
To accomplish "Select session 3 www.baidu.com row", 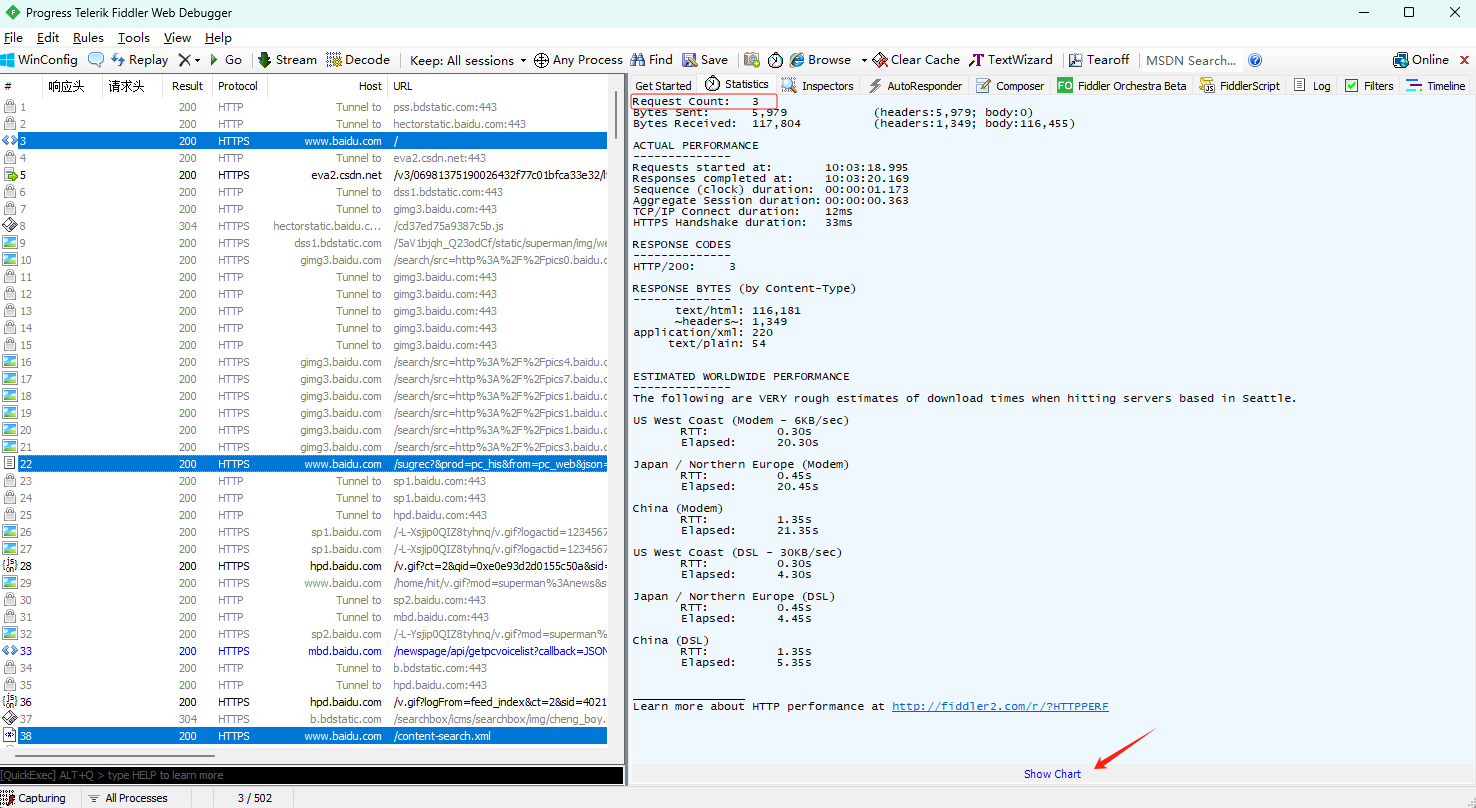I will pos(304,141).
